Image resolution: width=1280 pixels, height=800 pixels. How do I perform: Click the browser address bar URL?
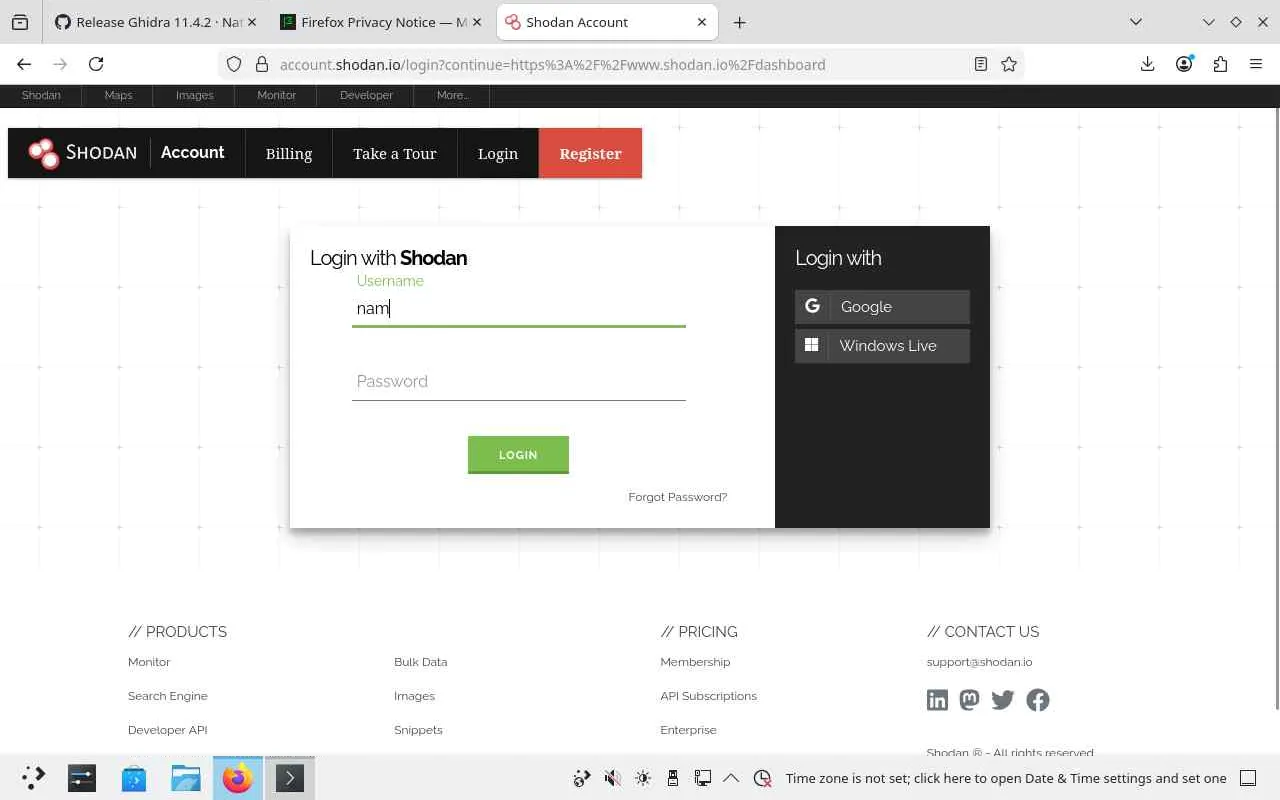[x=552, y=64]
